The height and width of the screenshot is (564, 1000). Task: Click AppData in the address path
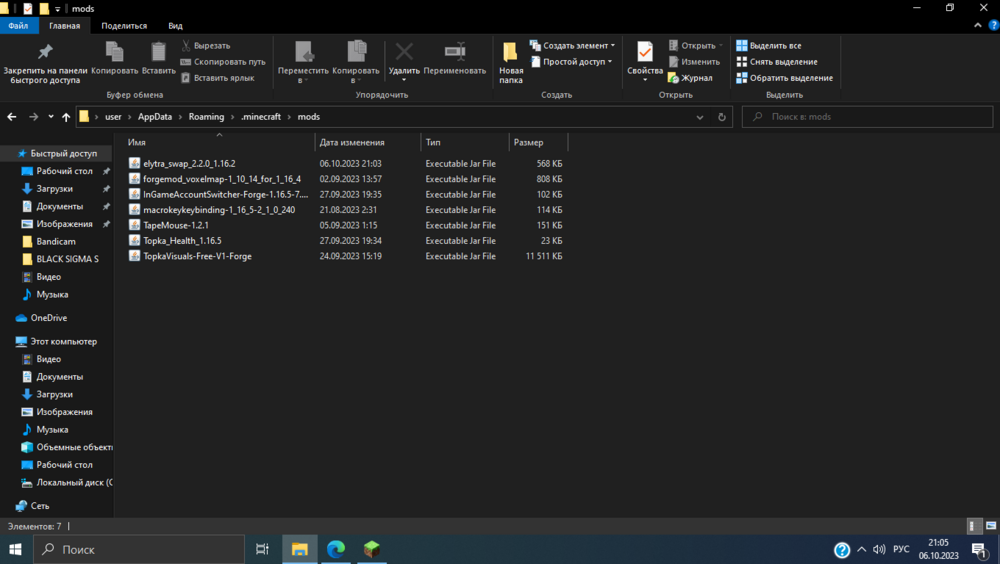[x=155, y=117]
